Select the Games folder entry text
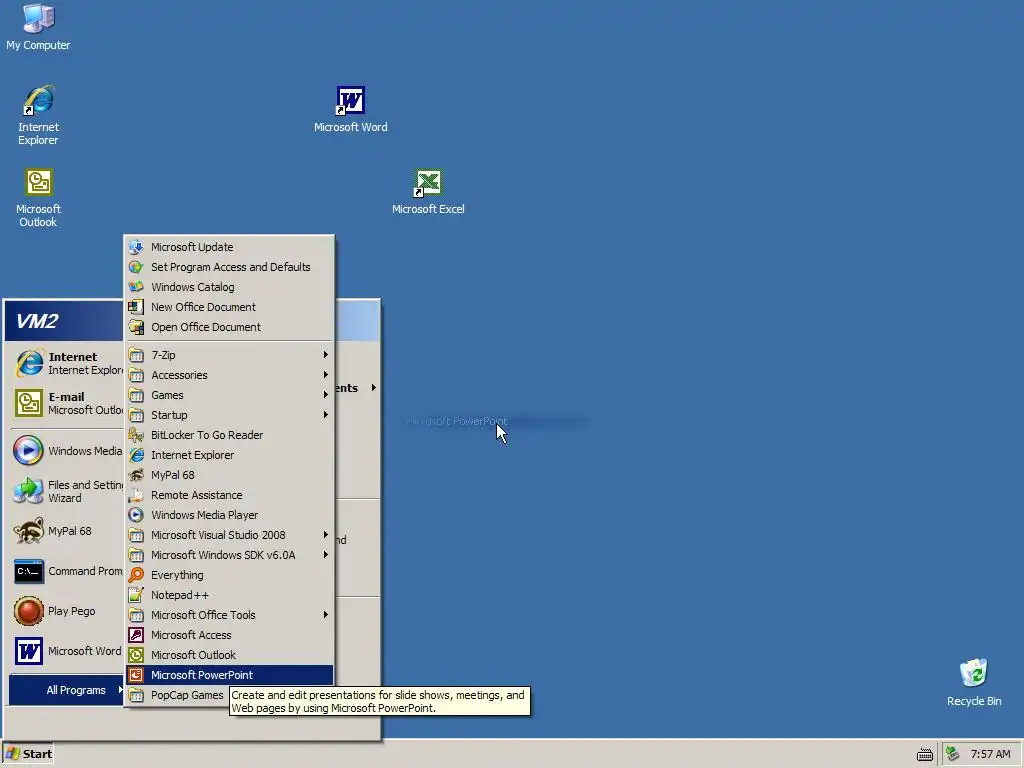 point(167,395)
